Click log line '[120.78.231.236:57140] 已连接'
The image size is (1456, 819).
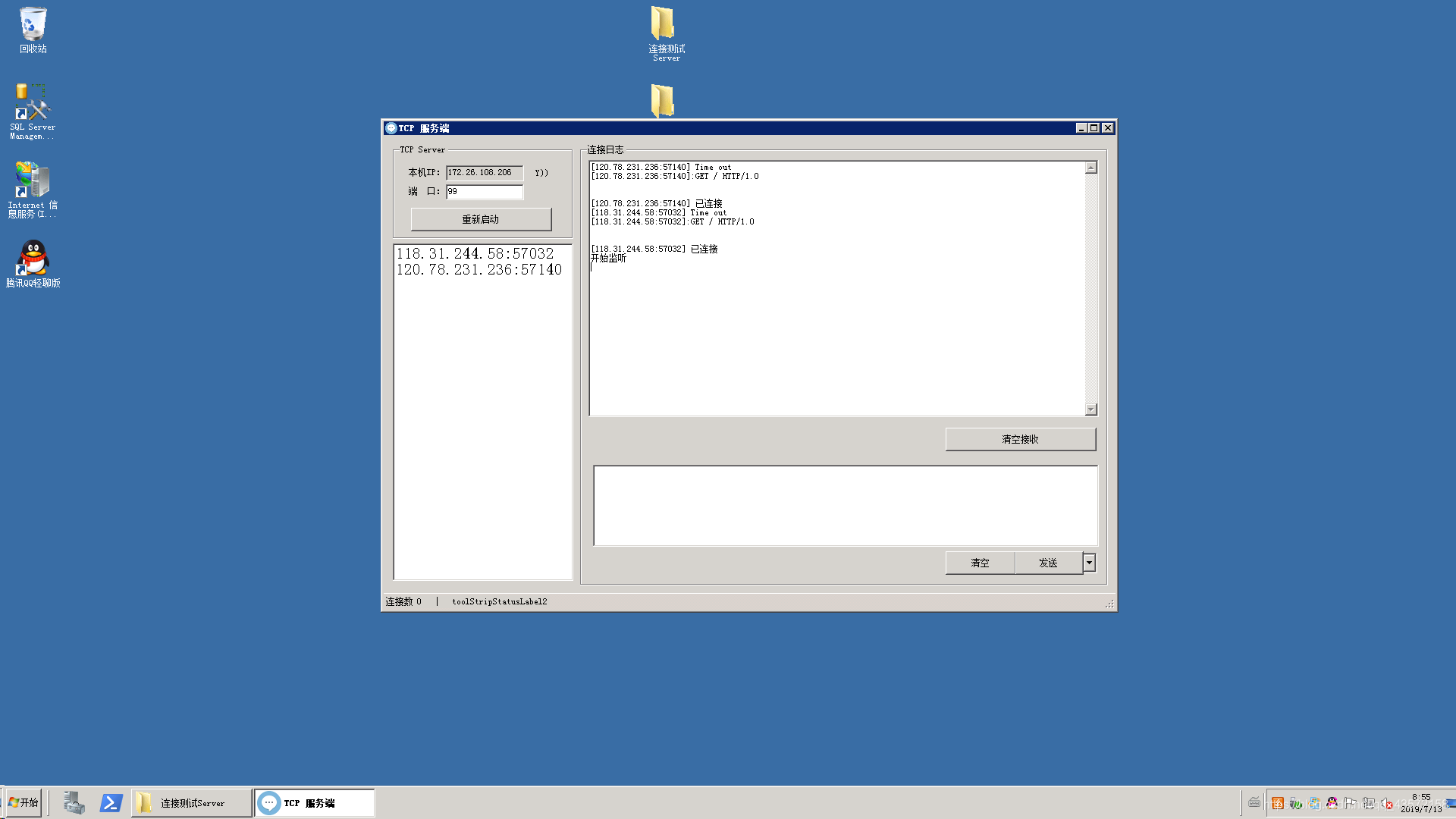click(x=657, y=203)
